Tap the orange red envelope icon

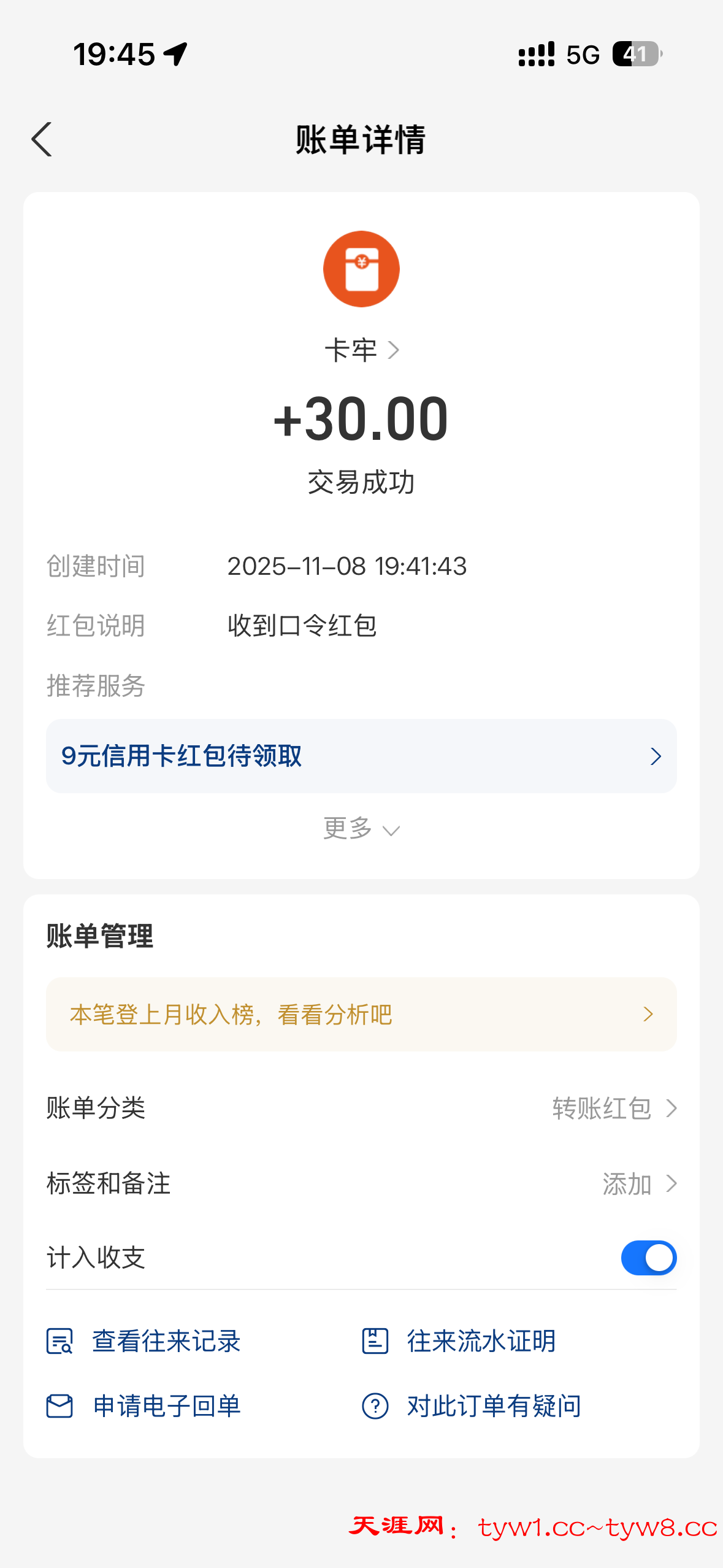pyautogui.click(x=361, y=269)
